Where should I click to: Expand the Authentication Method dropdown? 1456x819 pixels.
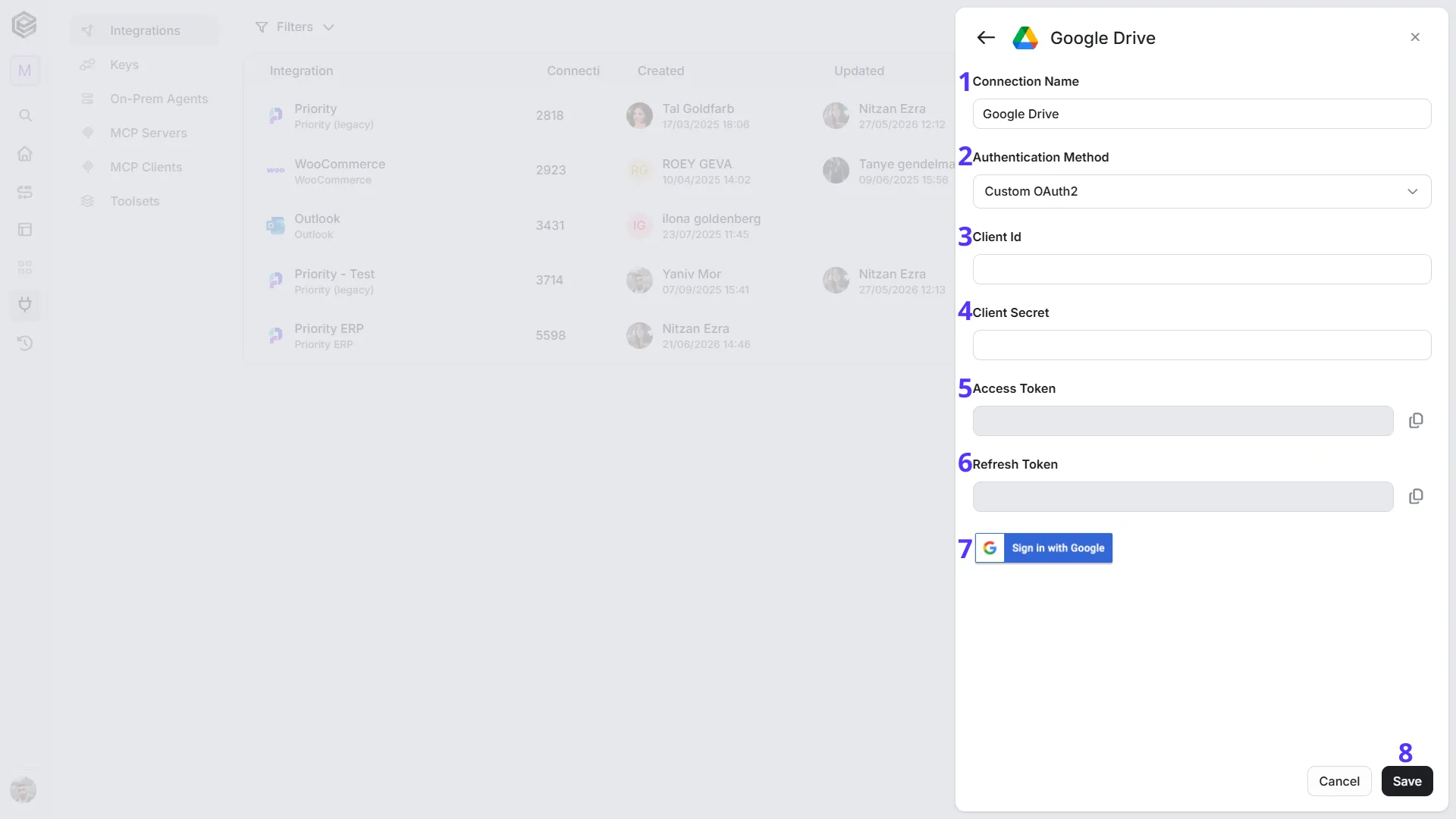[x=1201, y=191]
